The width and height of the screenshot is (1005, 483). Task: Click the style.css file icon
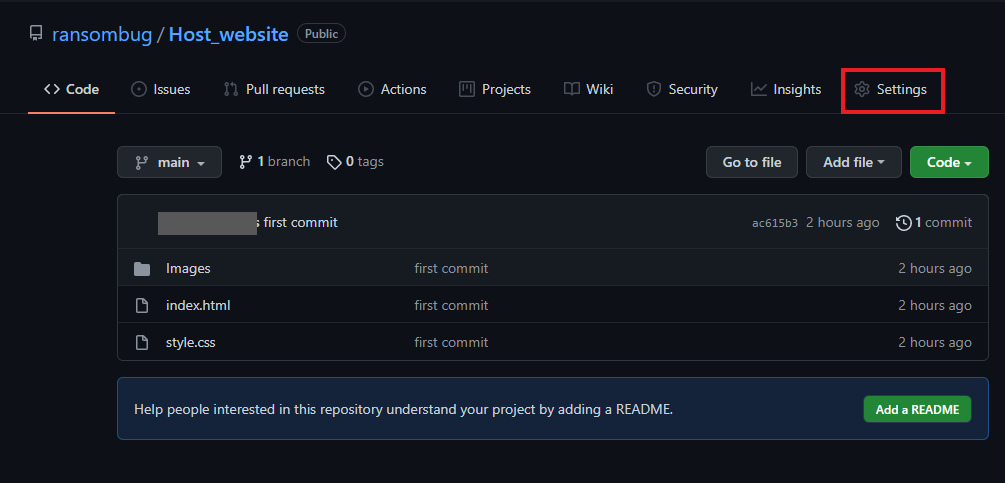tap(142, 342)
